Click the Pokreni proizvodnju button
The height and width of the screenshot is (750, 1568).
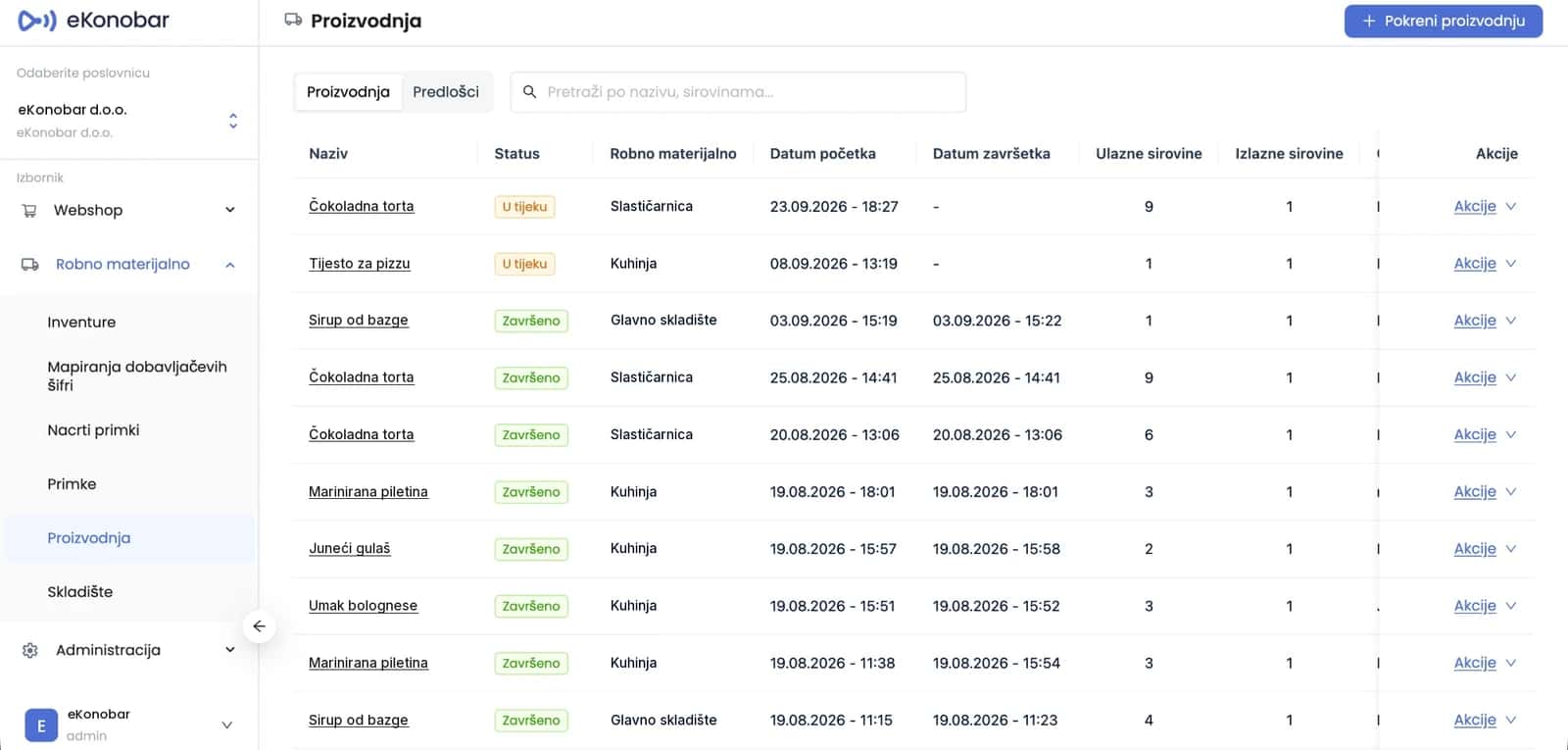pos(1444,21)
